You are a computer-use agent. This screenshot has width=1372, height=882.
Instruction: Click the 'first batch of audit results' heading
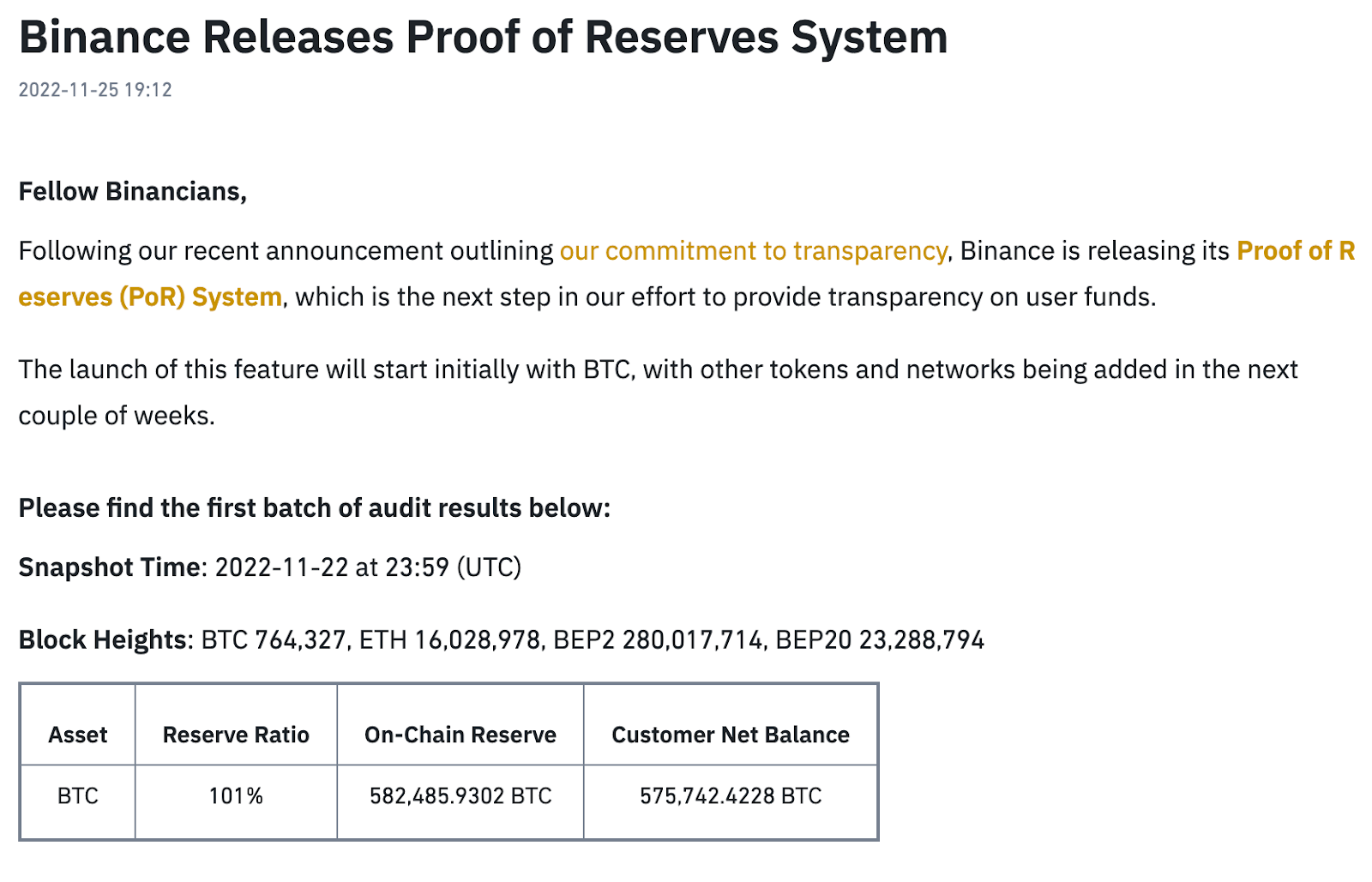coord(315,508)
